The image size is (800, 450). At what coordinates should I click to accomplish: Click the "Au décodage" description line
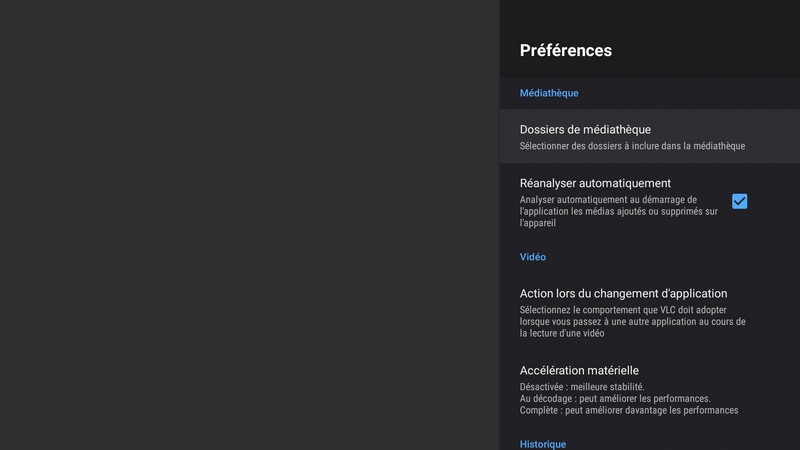pos(615,399)
